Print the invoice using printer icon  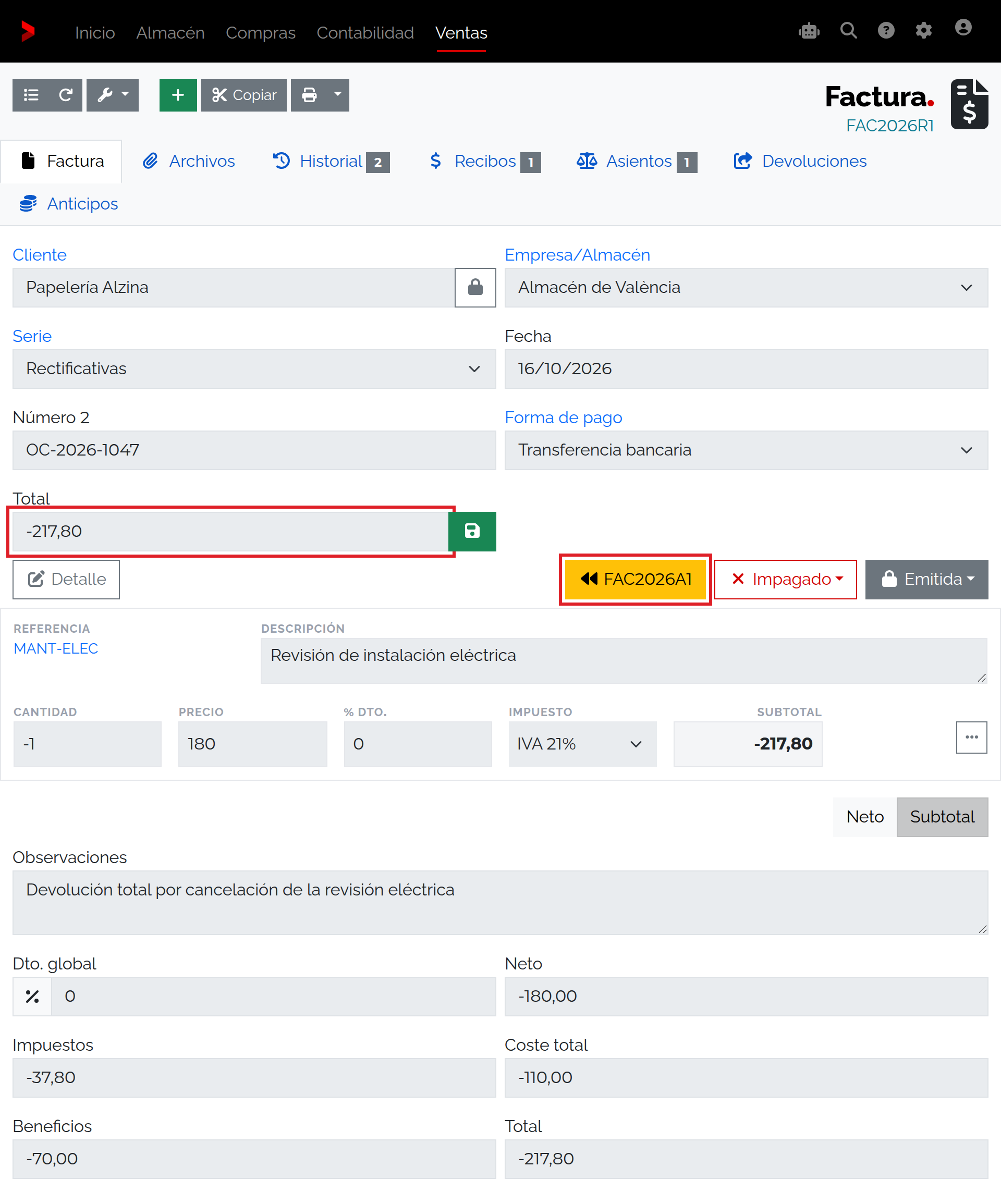tap(309, 95)
